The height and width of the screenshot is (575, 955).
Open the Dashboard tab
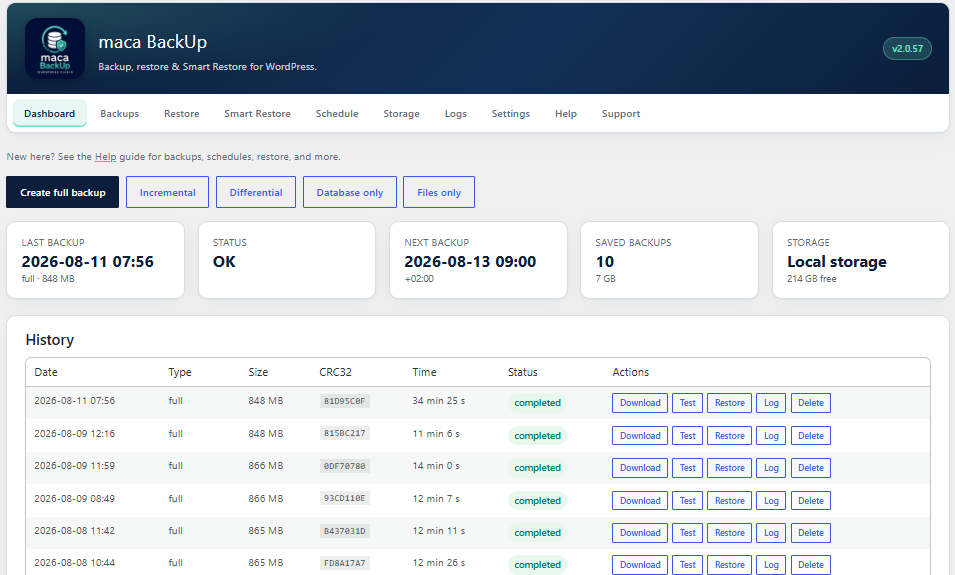coord(49,113)
